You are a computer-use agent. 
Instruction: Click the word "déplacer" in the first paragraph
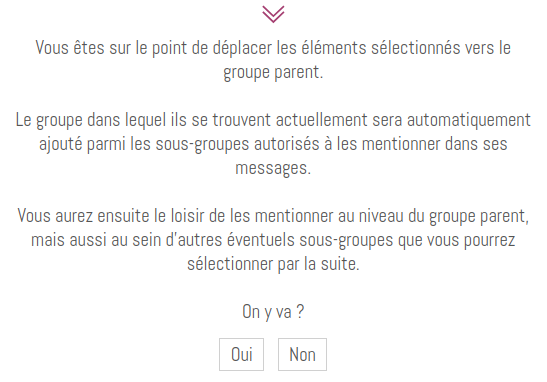[x=242, y=48]
